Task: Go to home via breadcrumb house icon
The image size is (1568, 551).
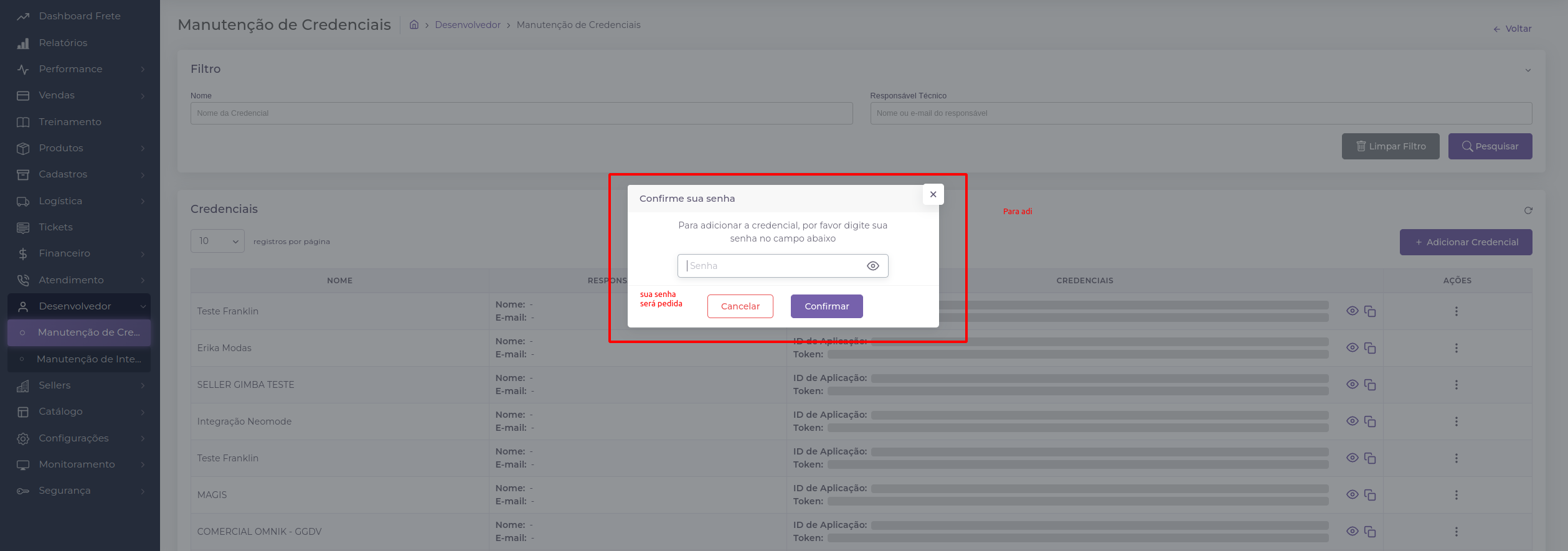Action: pyautogui.click(x=414, y=25)
